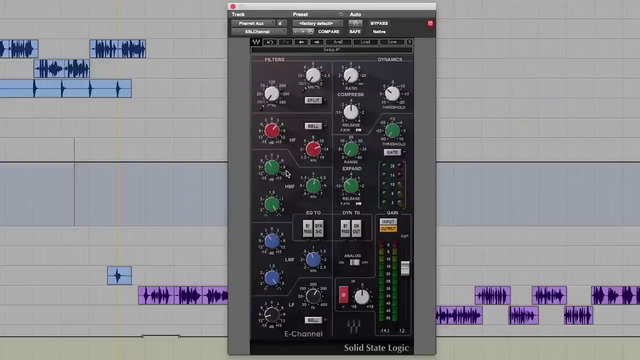Go to next preset with right arrow
This screenshot has width=640, height=360.
tap(317, 42)
